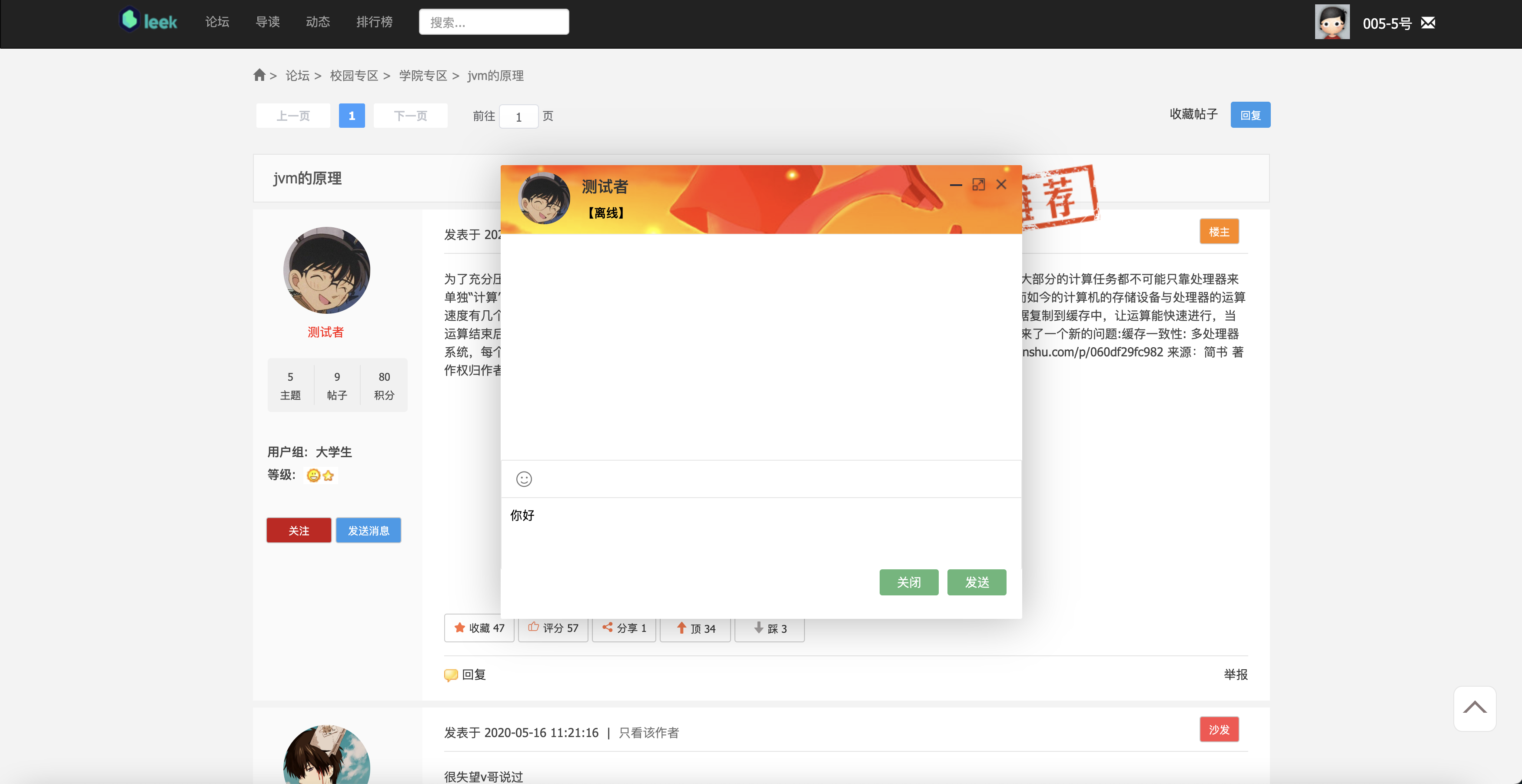Click the 005-5号 username in the header
This screenshot has height=784, width=1522.
click(x=1387, y=23)
